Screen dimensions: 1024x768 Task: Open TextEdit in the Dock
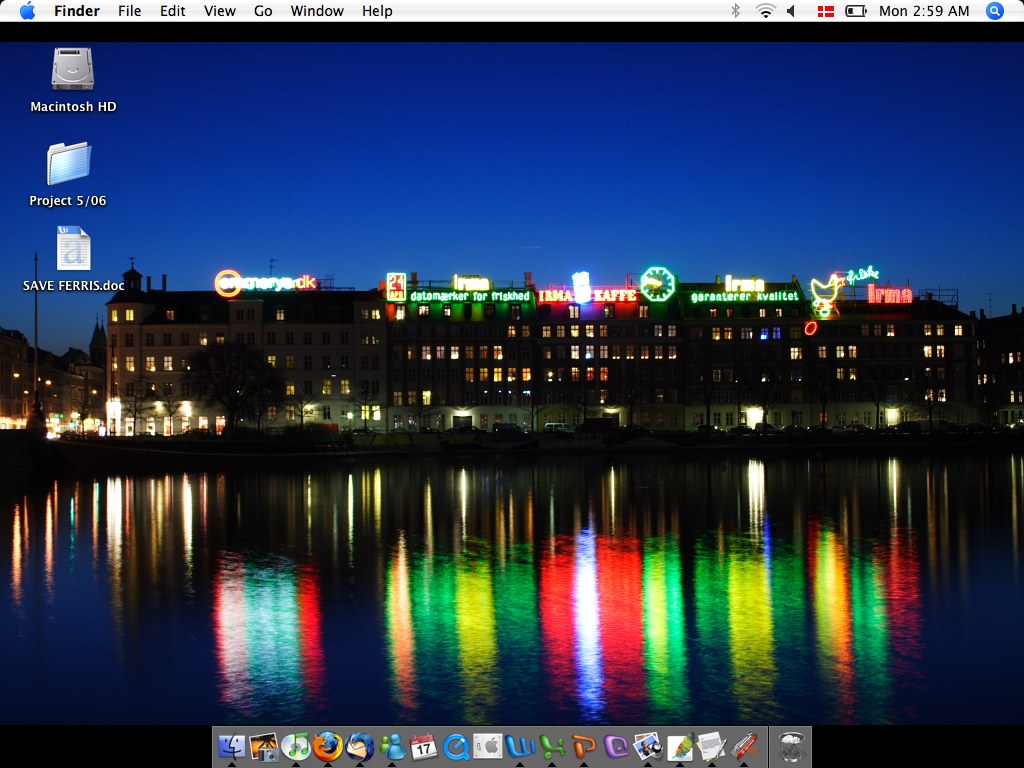click(712, 746)
